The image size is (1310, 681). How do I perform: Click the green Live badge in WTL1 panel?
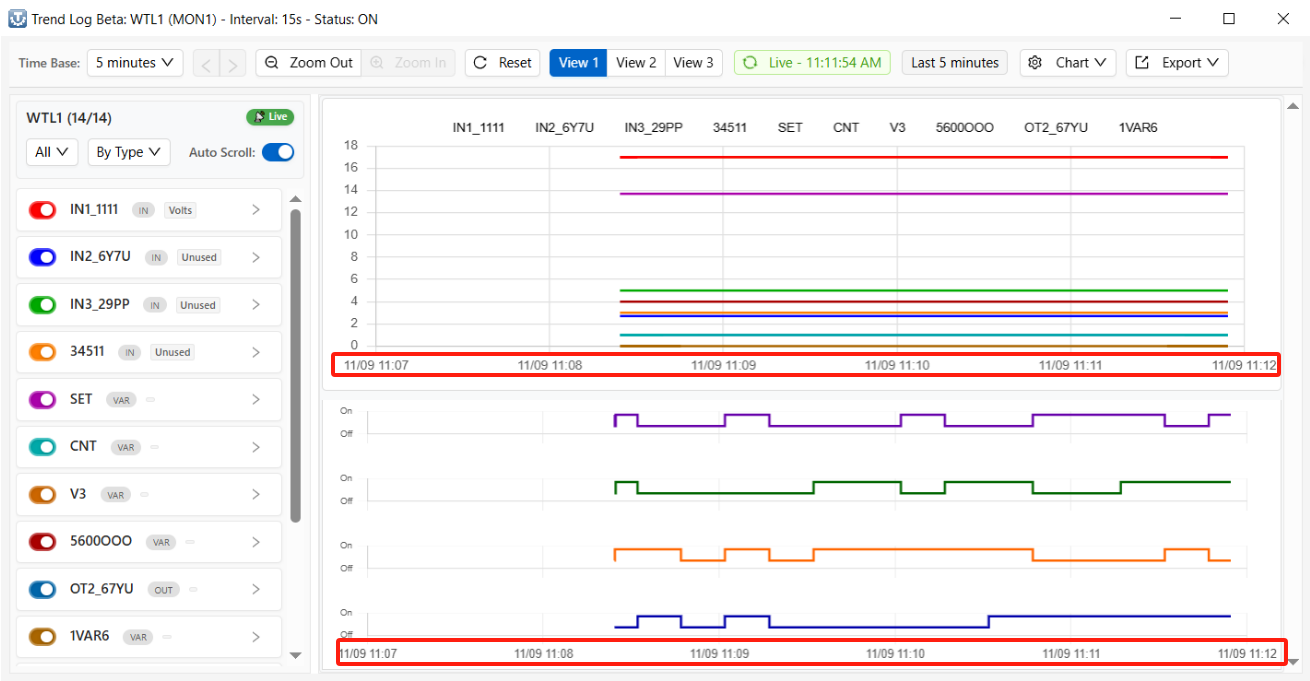(x=270, y=117)
